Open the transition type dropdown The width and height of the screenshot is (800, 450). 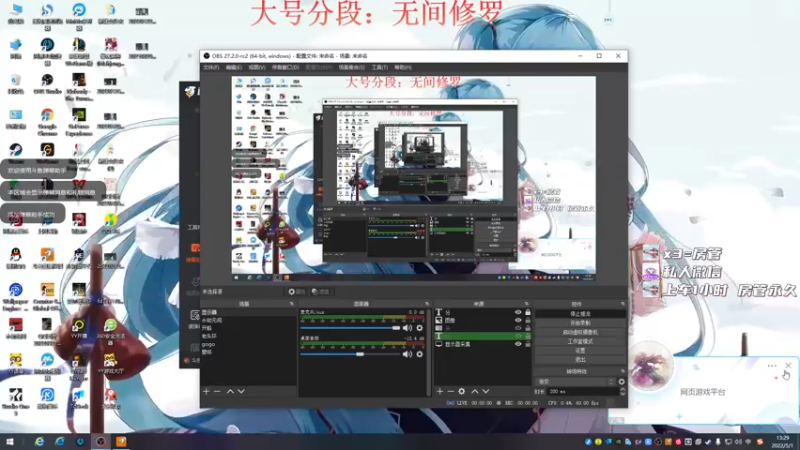coord(576,382)
